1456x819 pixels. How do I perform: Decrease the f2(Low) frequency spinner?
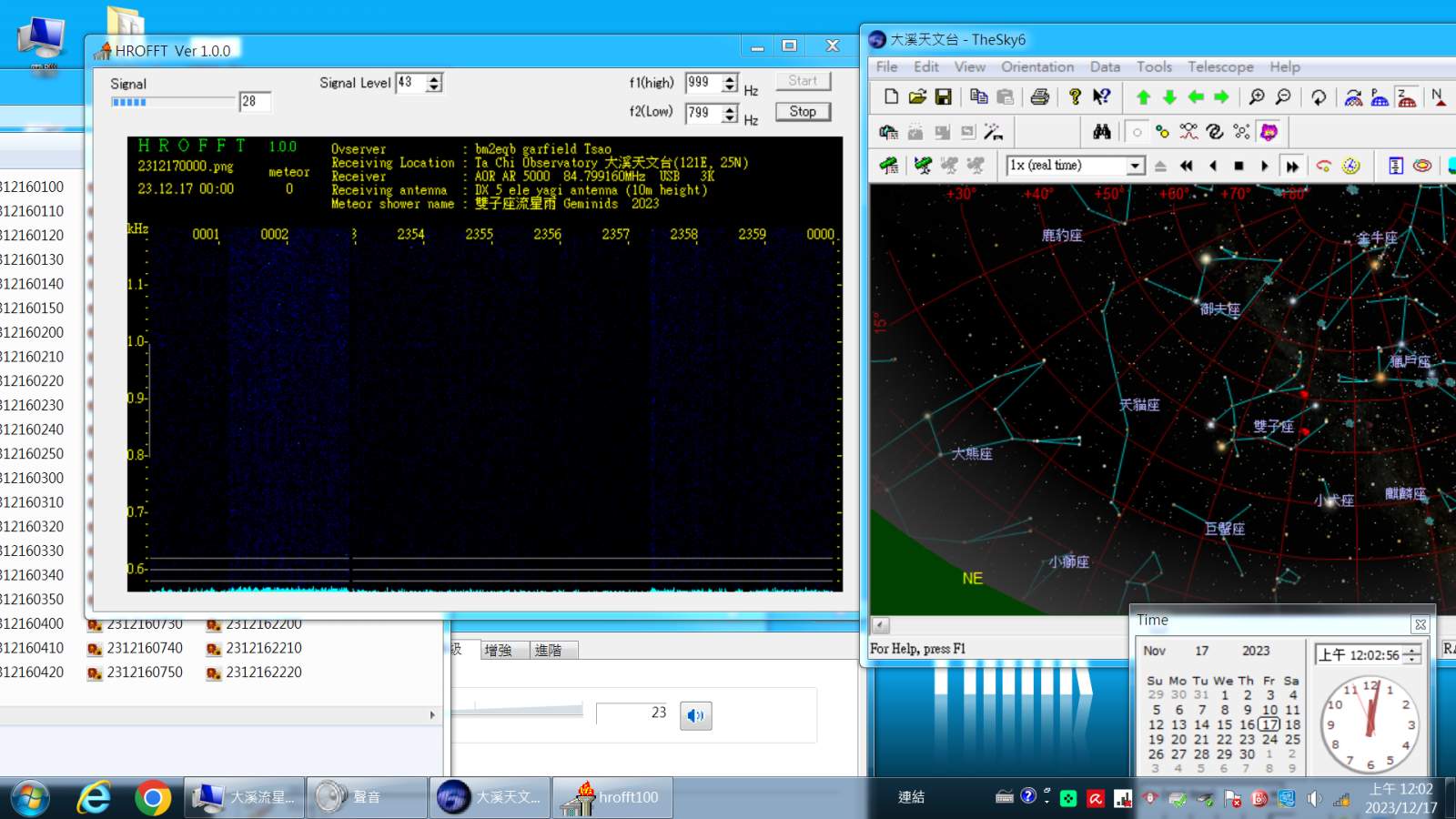pyautogui.click(x=730, y=118)
